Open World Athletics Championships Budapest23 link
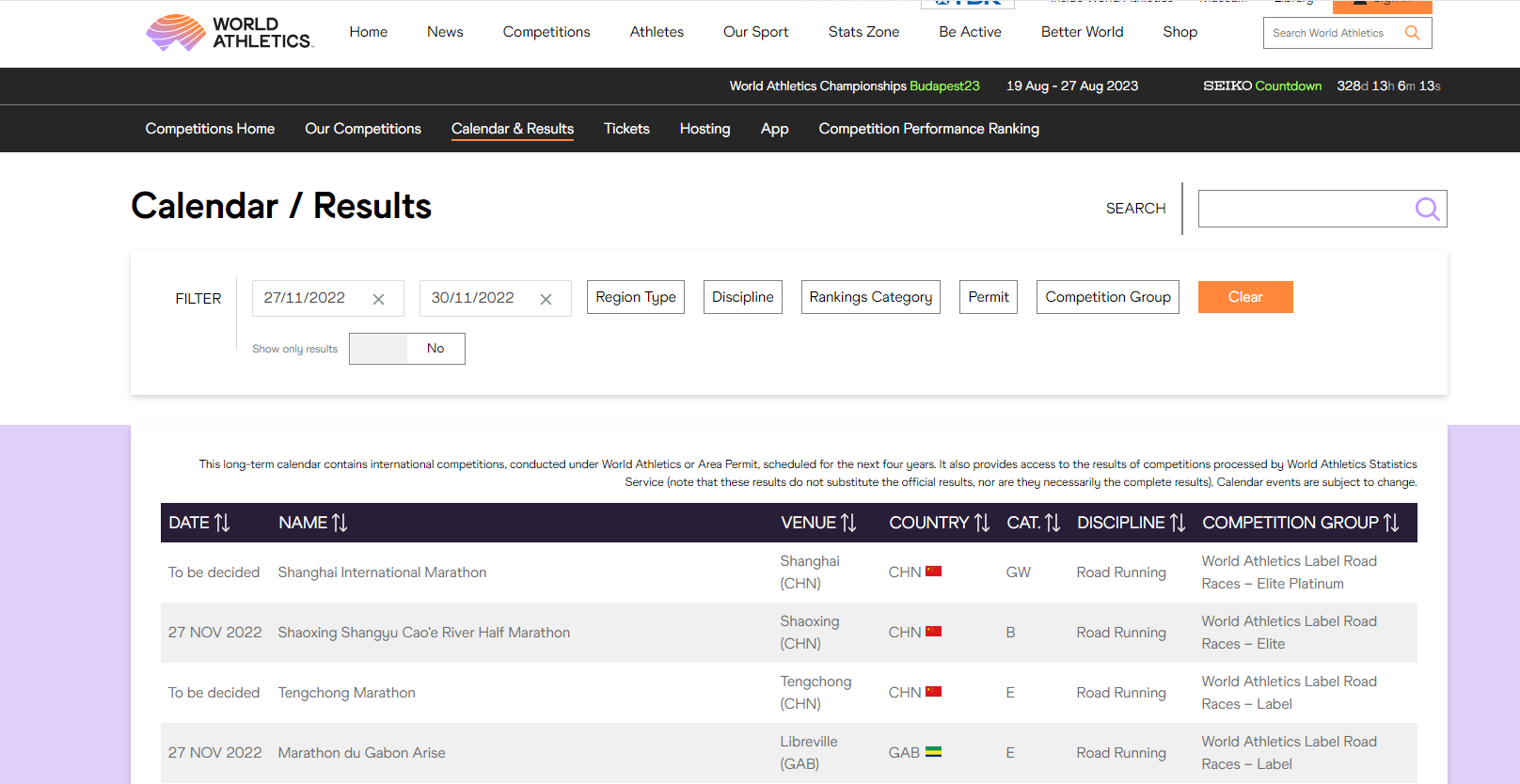Screen dimensions: 1520x784 coord(854,86)
